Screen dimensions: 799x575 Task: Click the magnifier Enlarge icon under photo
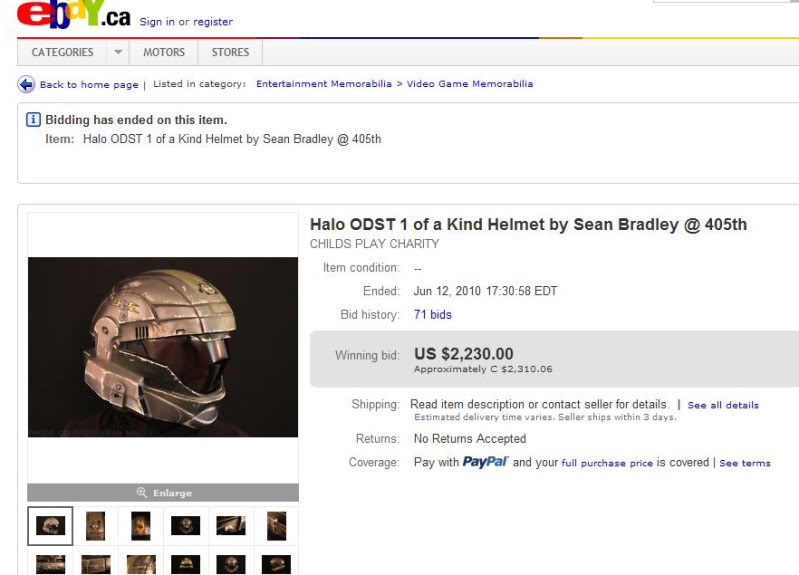[x=142, y=492]
